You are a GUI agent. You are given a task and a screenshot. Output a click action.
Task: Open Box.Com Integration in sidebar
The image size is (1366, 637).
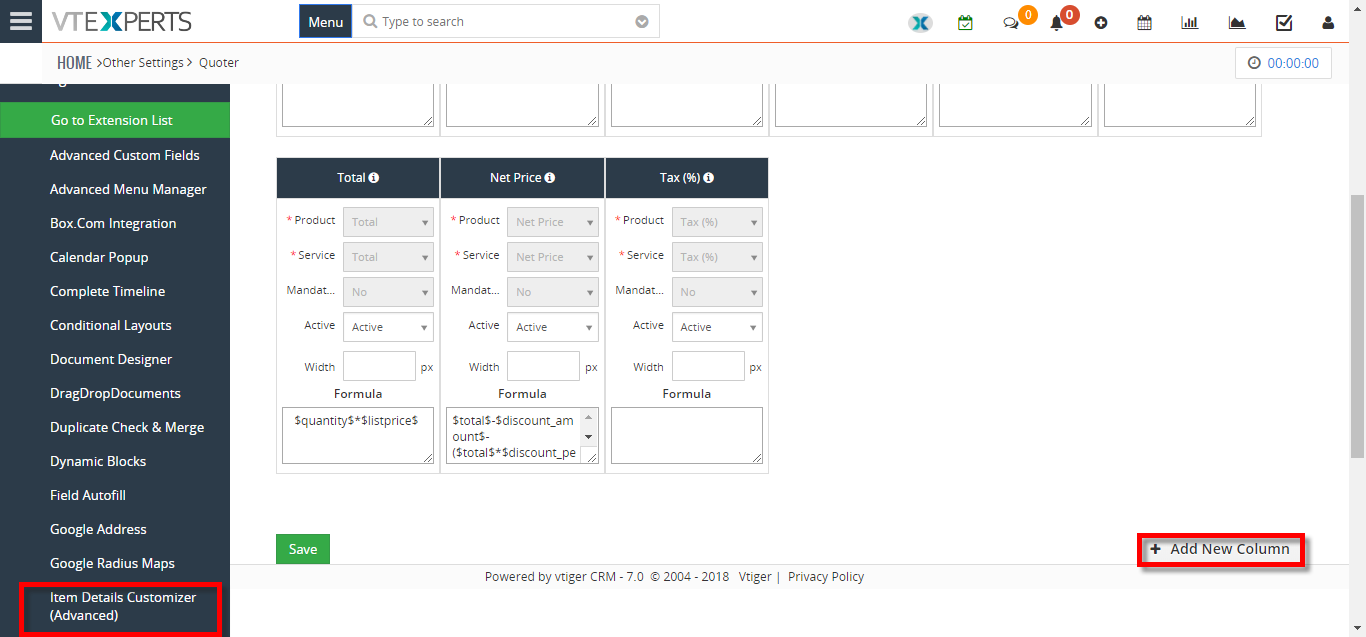[113, 223]
